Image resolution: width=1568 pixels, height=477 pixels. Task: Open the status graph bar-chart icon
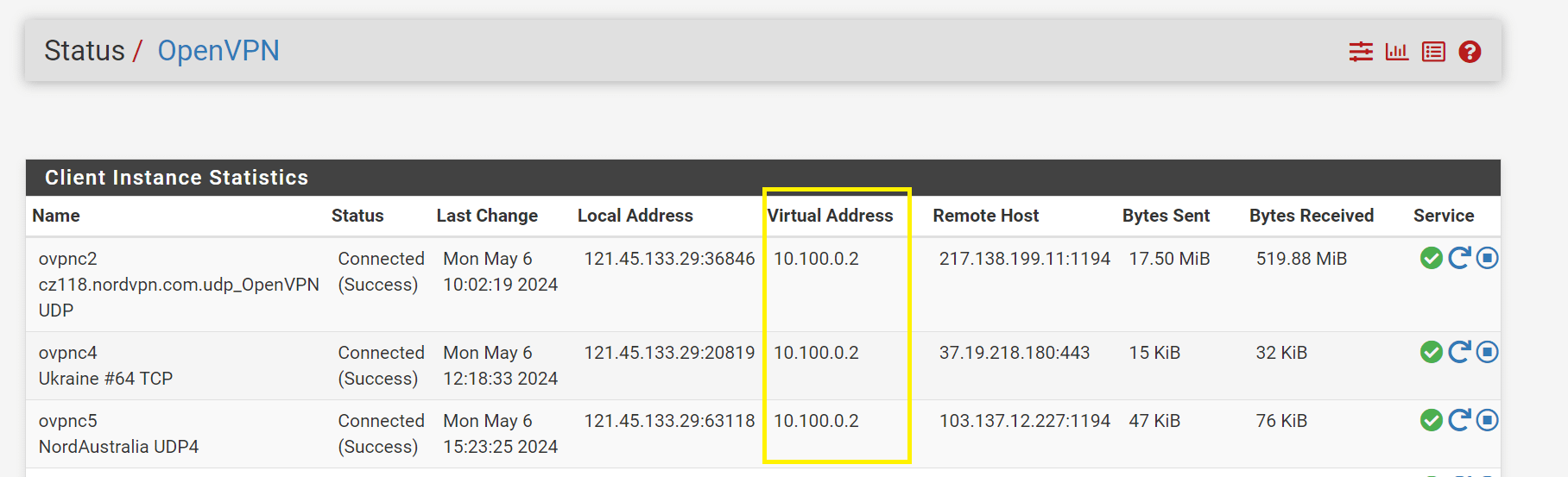(1396, 52)
